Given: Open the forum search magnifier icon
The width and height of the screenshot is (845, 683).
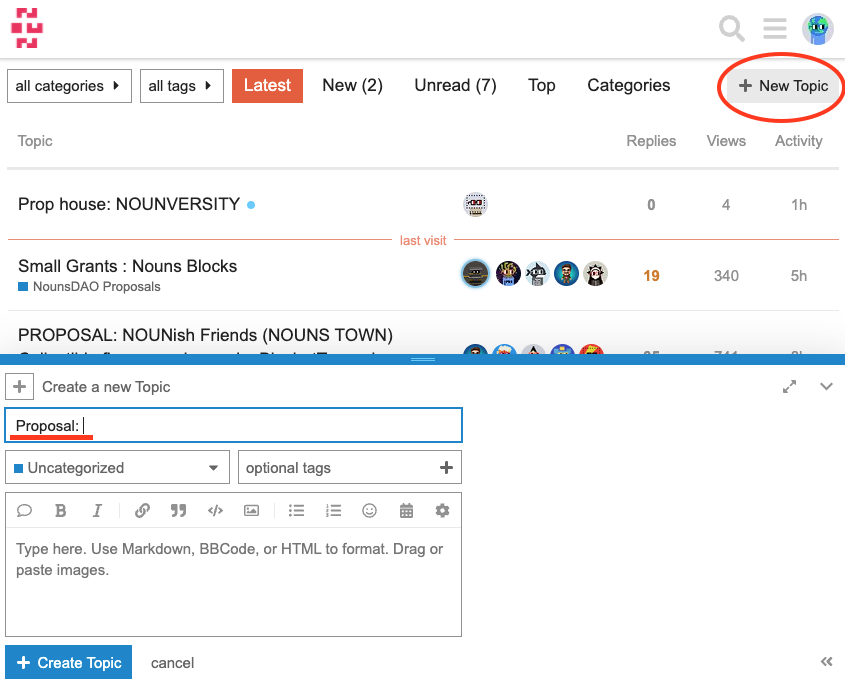Looking at the screenshot, I should [x=731, y=29].
